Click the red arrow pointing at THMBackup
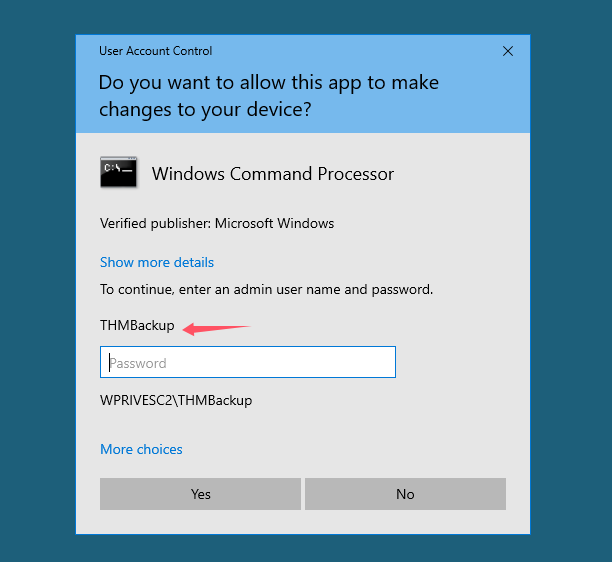 (x=215, y=327)
